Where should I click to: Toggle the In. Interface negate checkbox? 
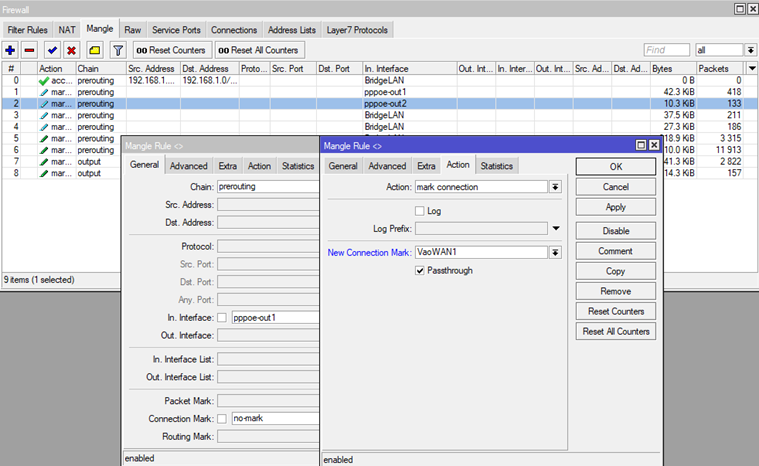[x=222, y=317]
